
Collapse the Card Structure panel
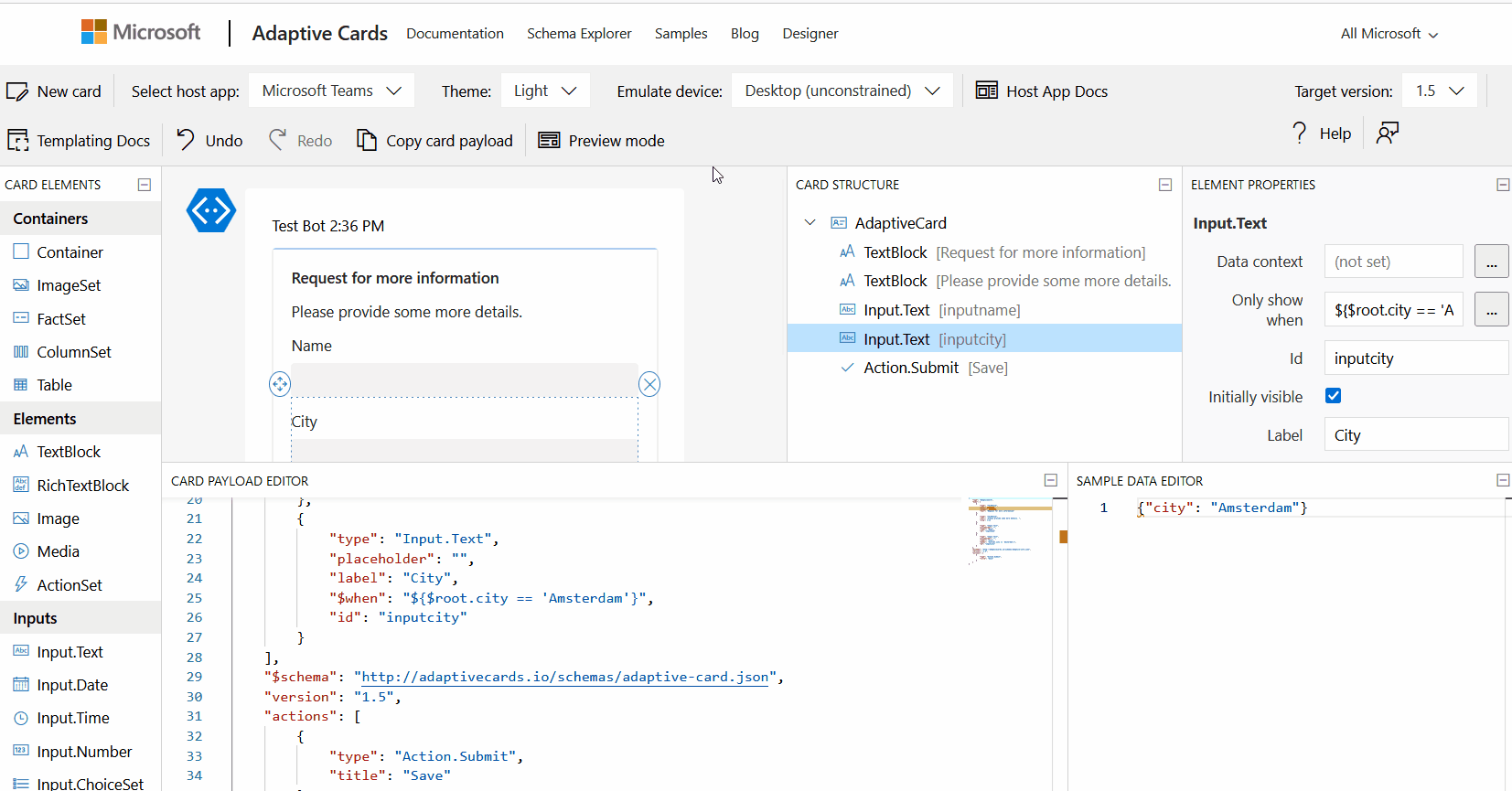point(1165,185)
